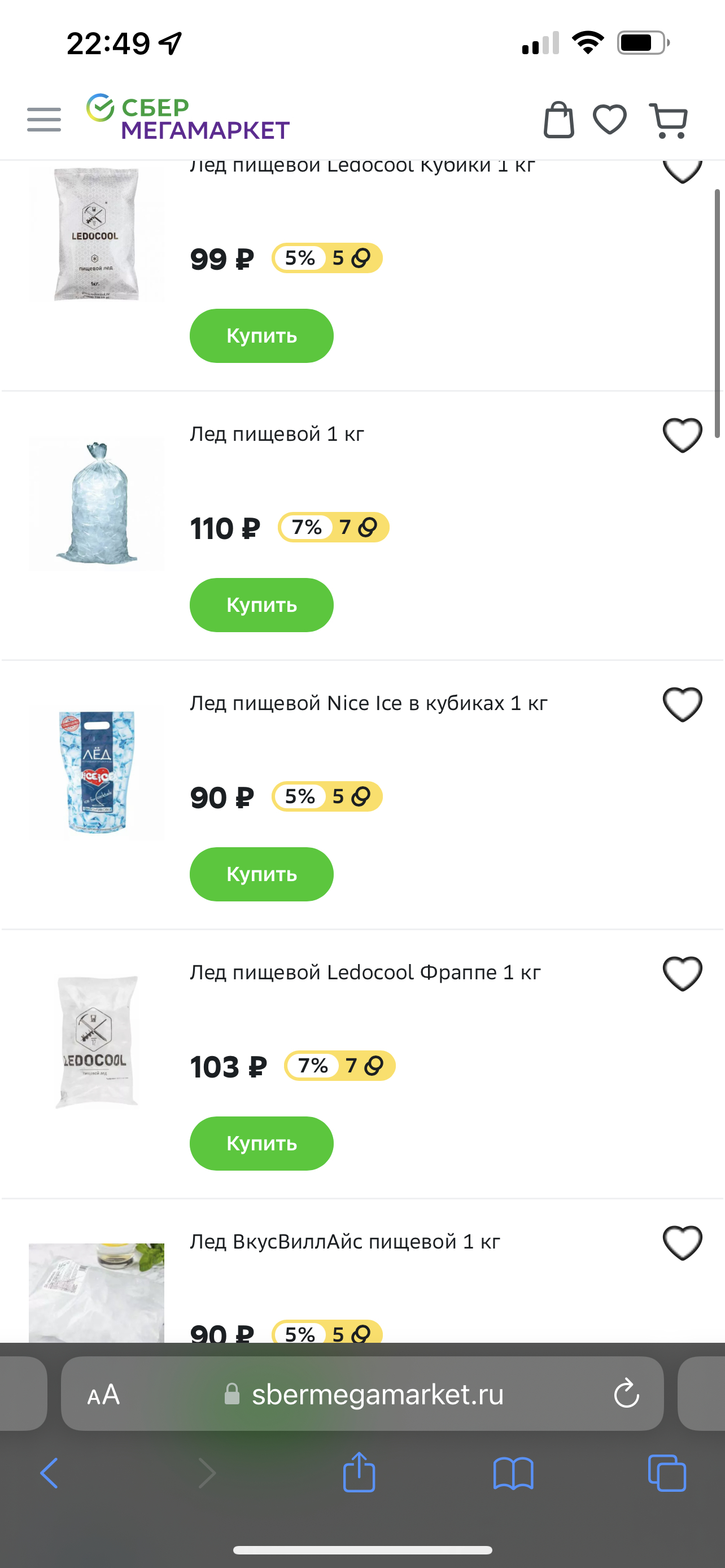The width and height of the screenshot is (725, 1568).
Task: Open the shopping cart
Action: click(669, 121)
